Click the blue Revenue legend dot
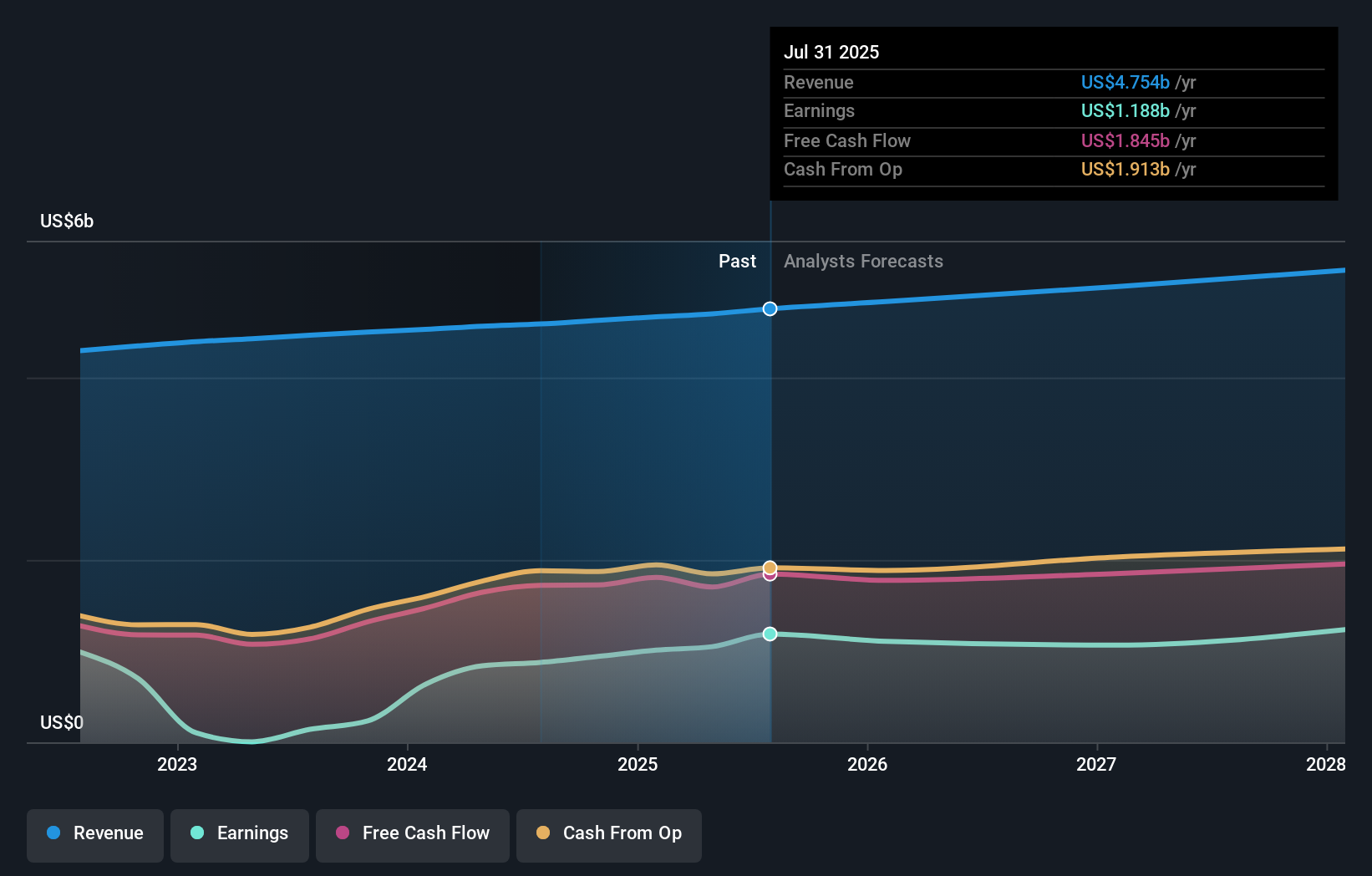Viewport: 1372px width, 876px height. pyautogui.click(x=53, y=833)
